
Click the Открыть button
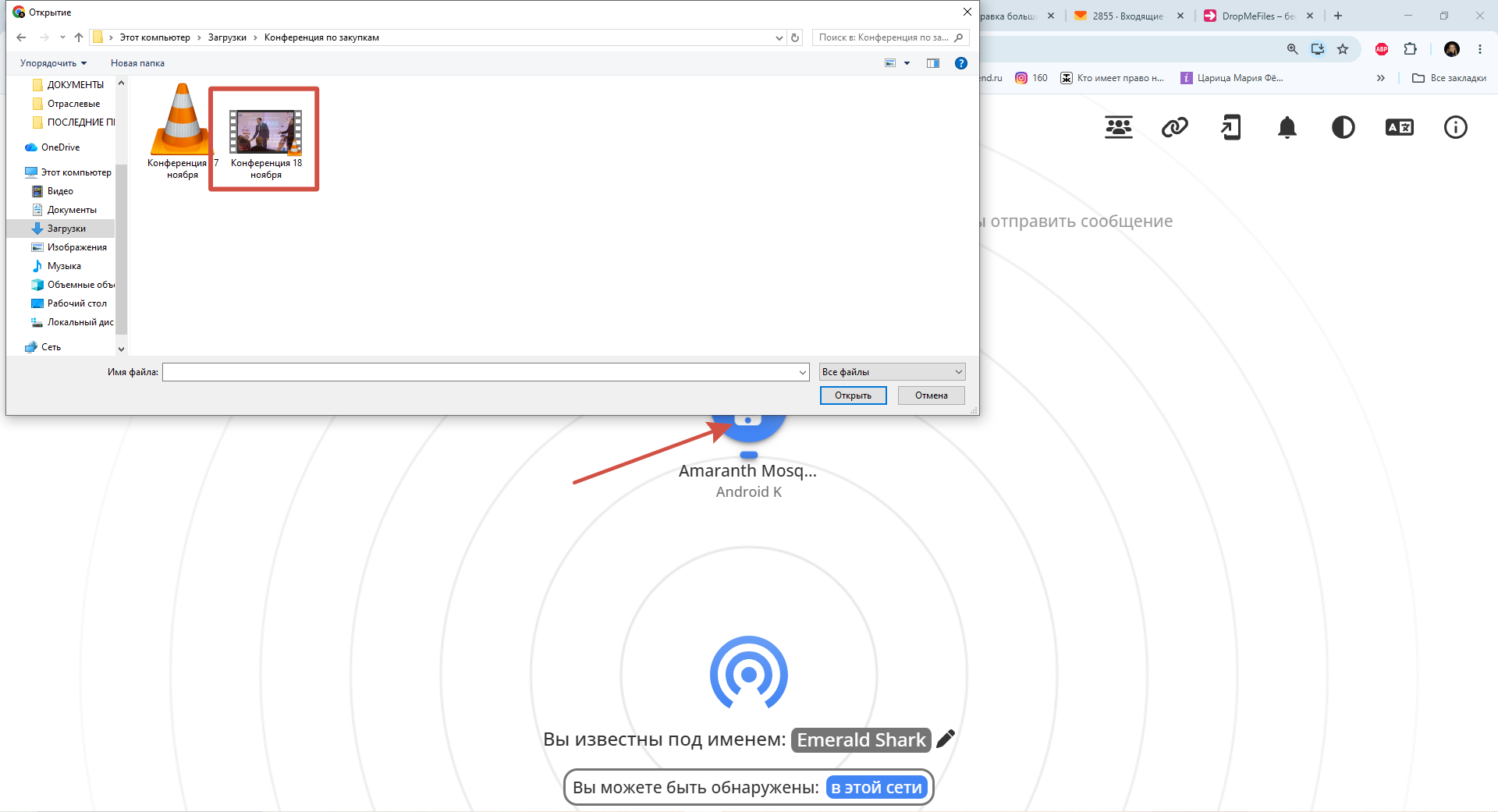853,395
